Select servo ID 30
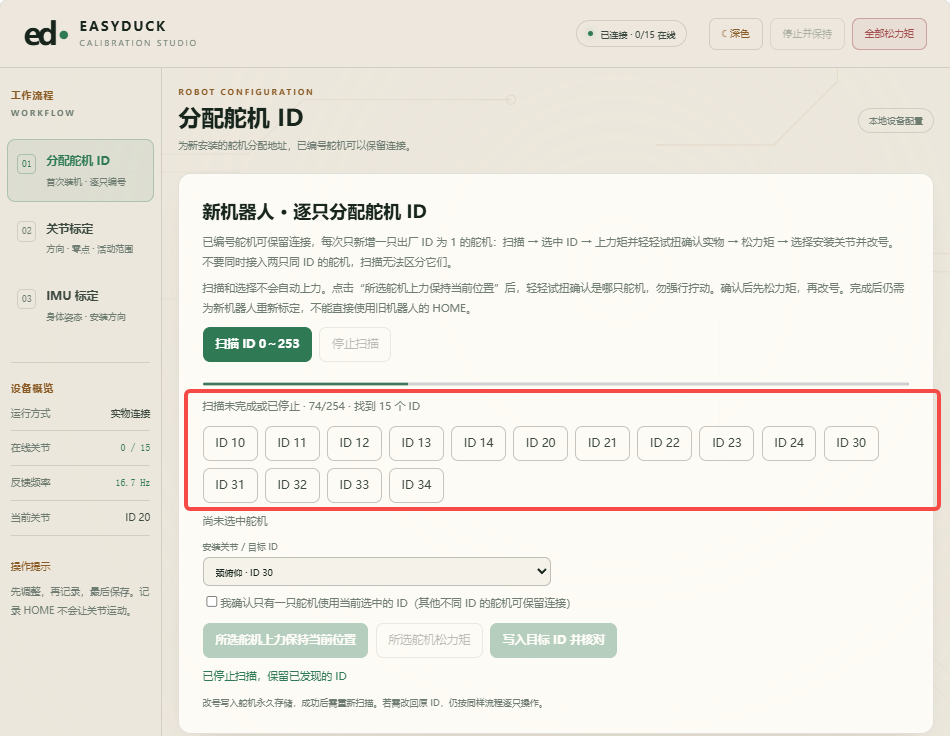The height and width of the screenshot is (736, 950). click(x=851, y=443)
